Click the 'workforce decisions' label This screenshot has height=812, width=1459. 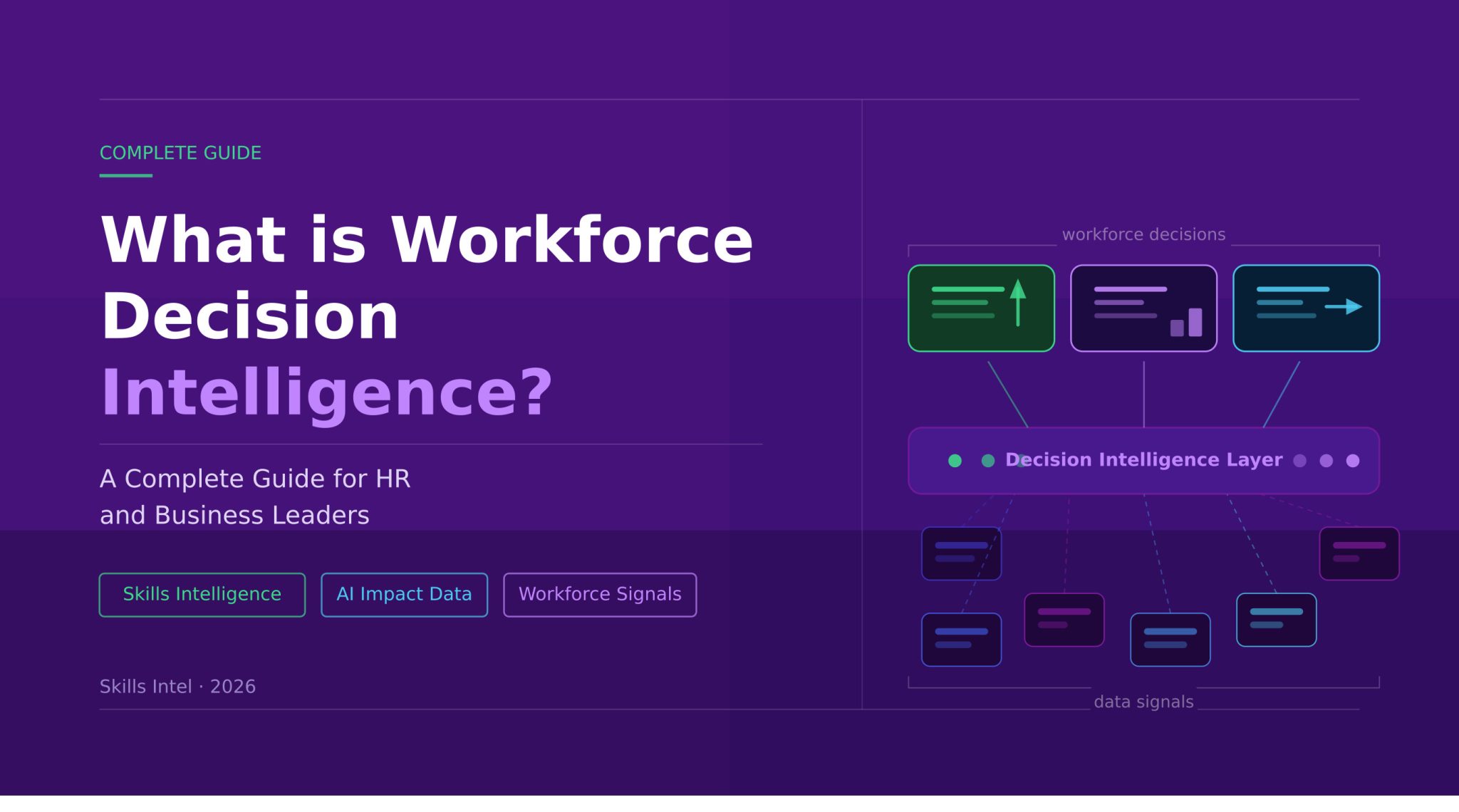click(x=1143, y=234)
